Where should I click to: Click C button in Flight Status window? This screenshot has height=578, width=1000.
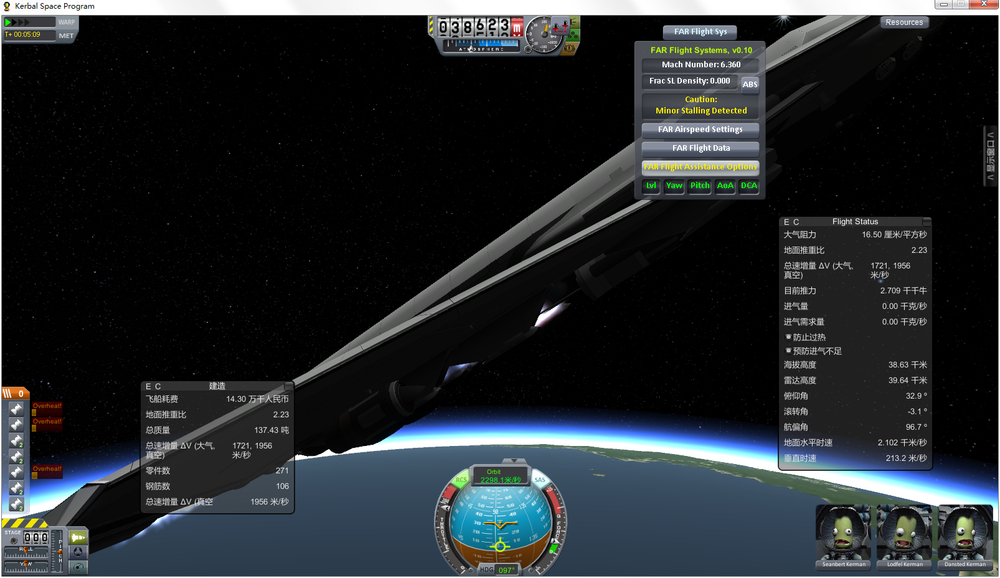tap(796, 222)
